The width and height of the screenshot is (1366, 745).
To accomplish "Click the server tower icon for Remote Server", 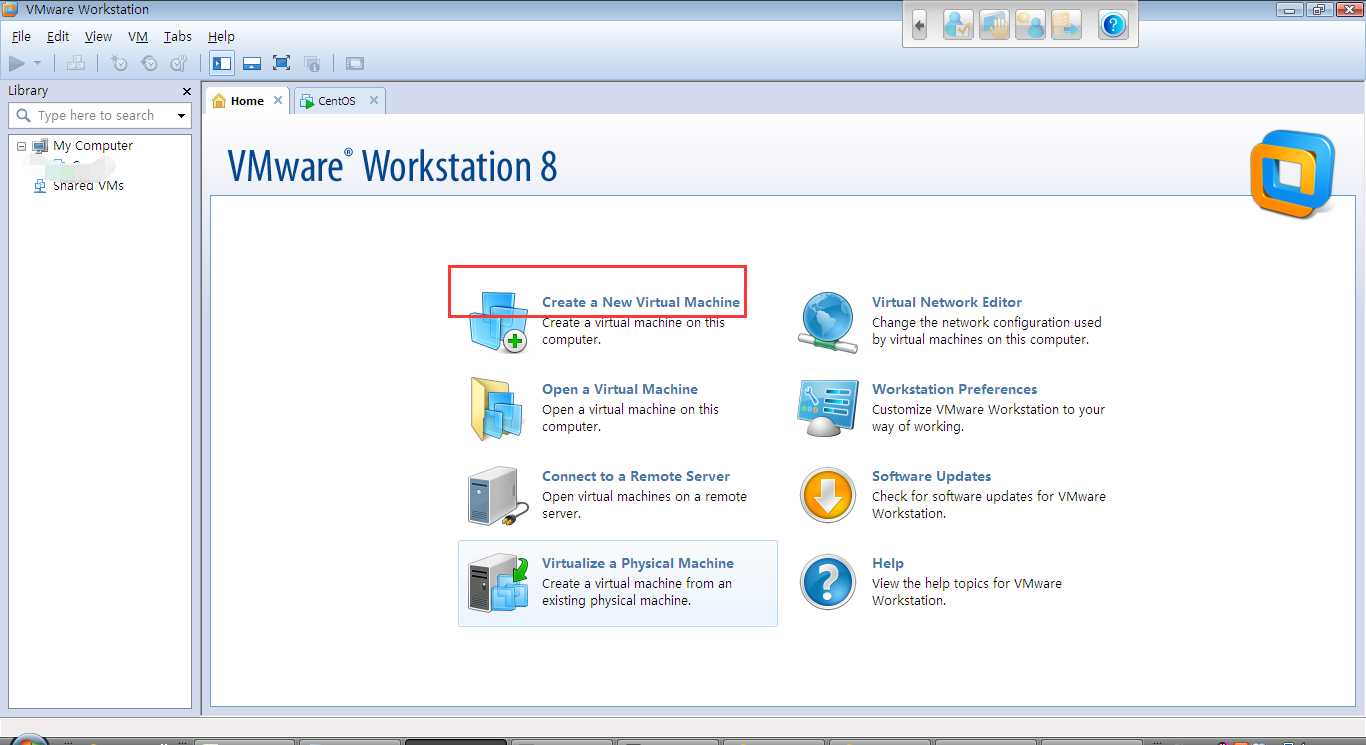I will (x=497, y=496).
